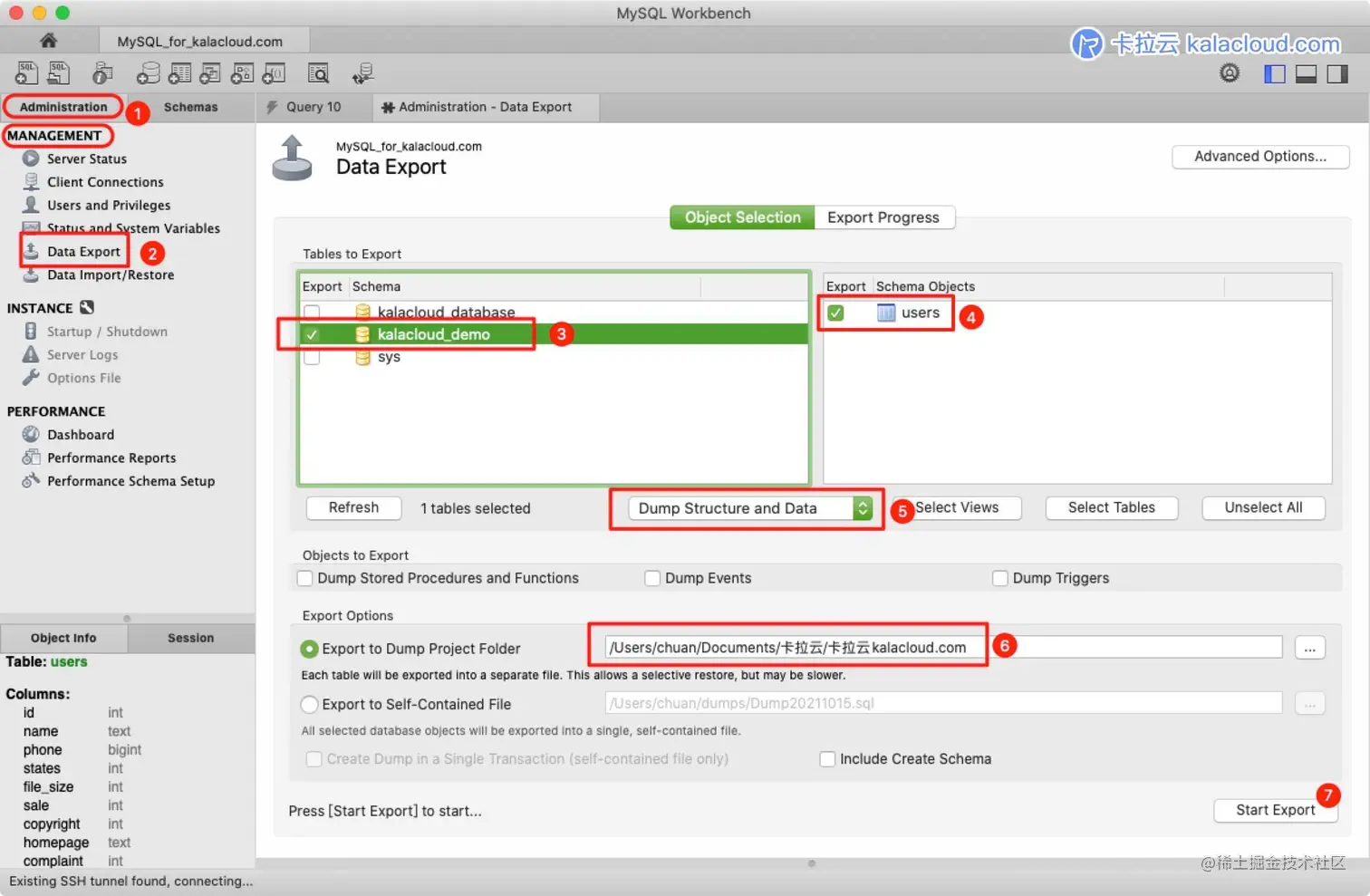Click the icon next to INSTANCE heading

click(87, 307)
